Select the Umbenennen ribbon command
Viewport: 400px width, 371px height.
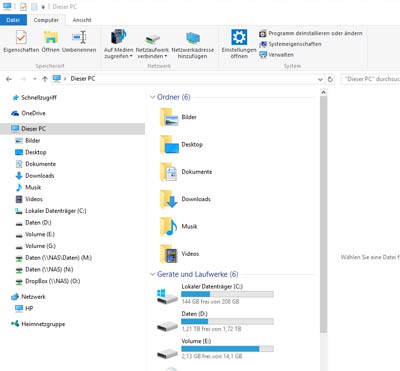point(79,41)
